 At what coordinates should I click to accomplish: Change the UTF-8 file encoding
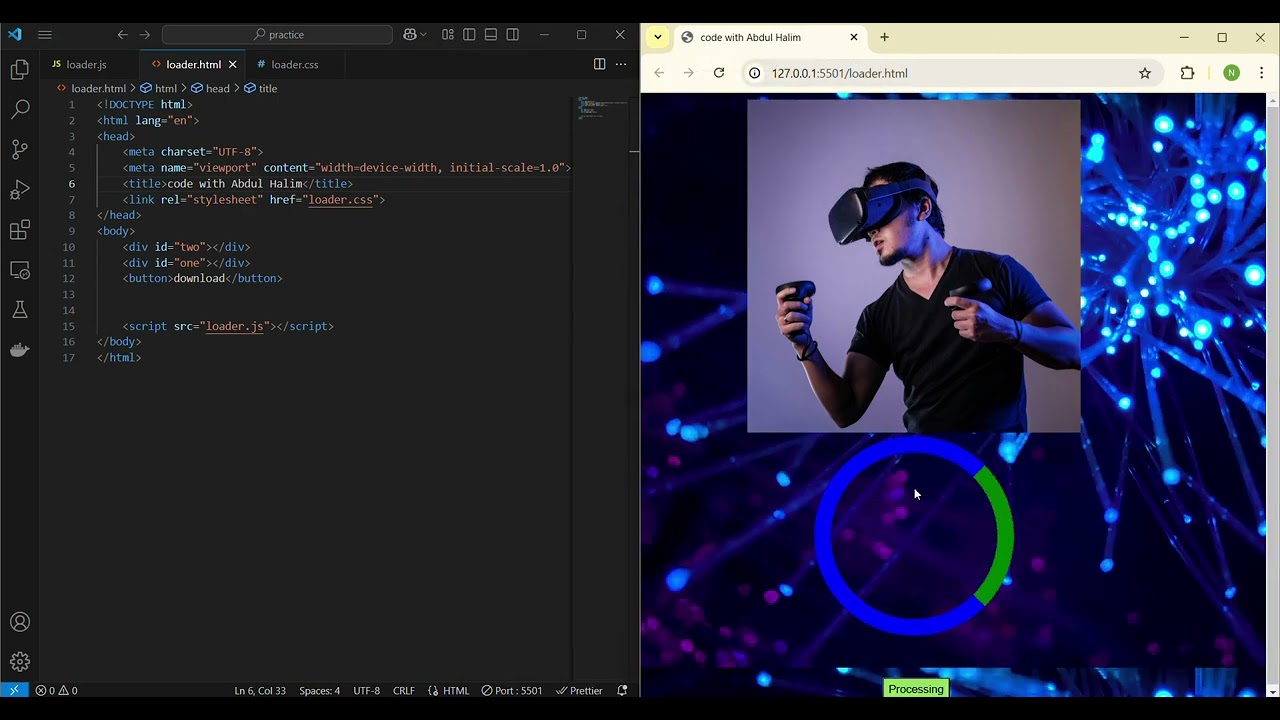(366, 690)
